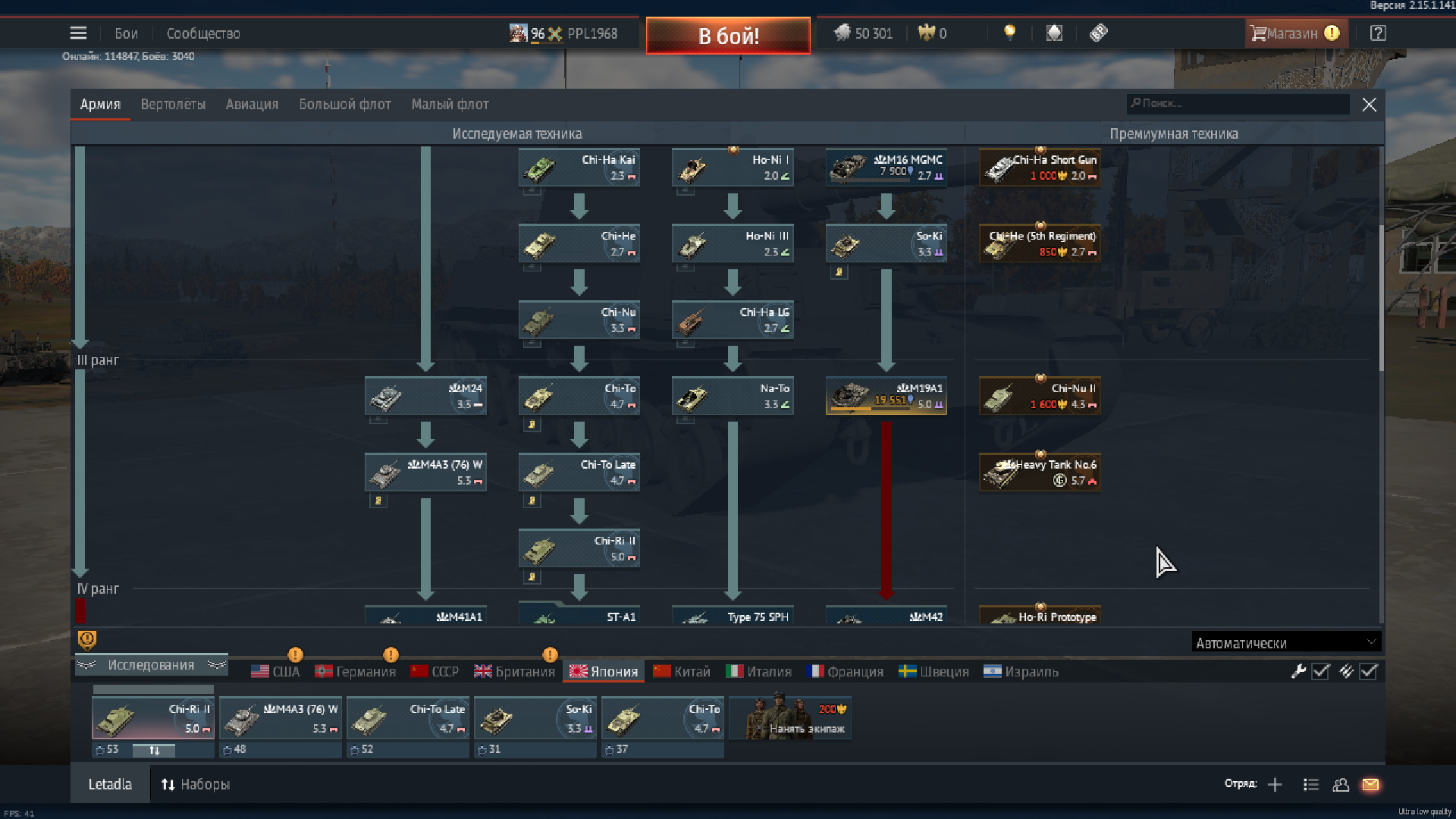The image size is (1456, 819).
Task: Switch to the Авиация tab
Action: coord(252,104)
